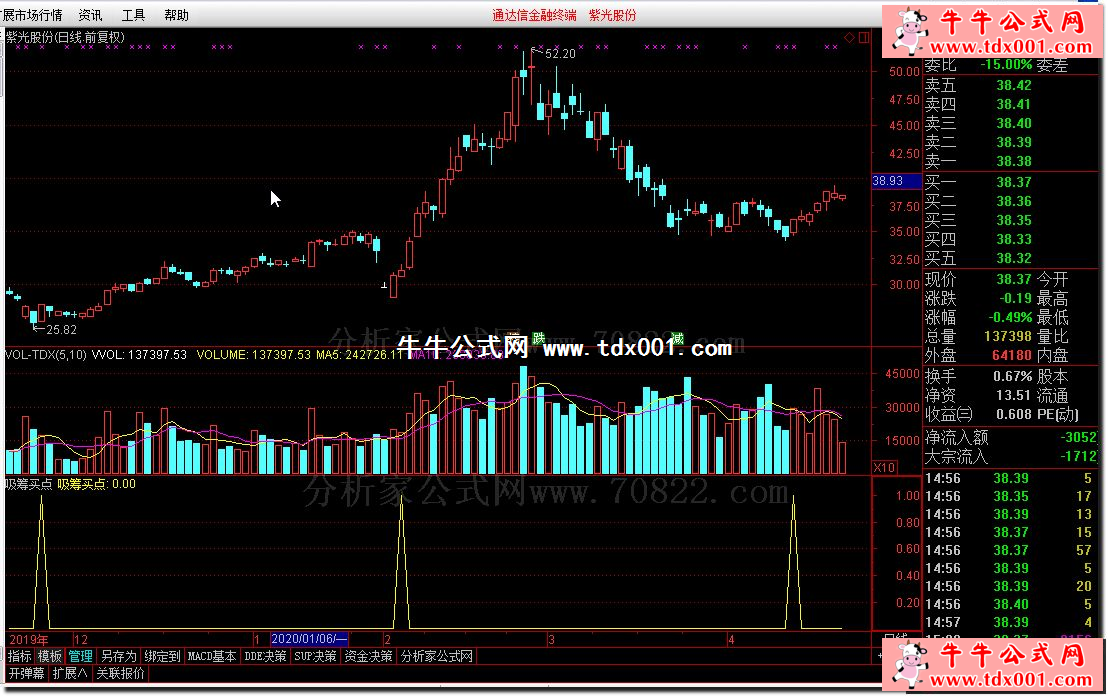Open the 展市场行情 menu
This screenshot has width=1108, height=696.
point(32,15)
